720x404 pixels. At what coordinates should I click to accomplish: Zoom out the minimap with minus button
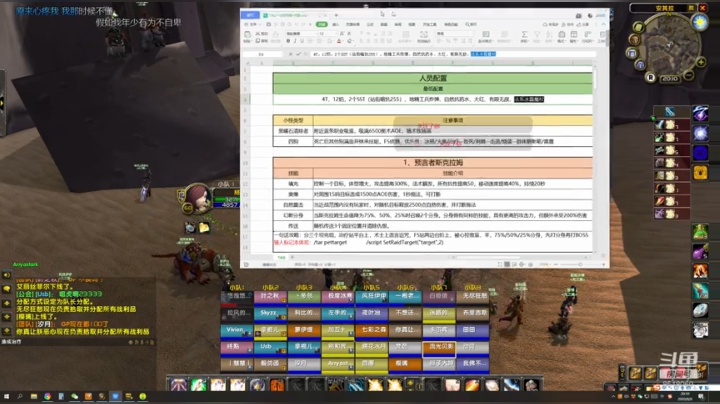coord(688,74)
